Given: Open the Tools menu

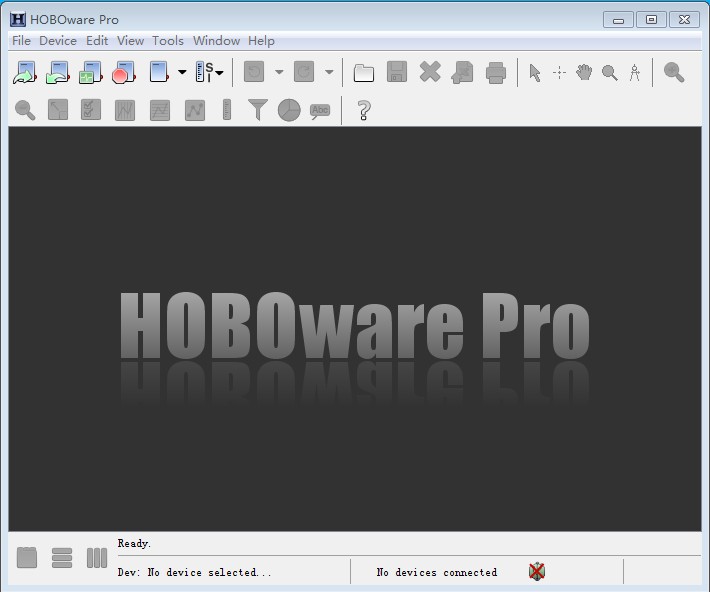Looking at the screenshot, I should pos(168,41).
